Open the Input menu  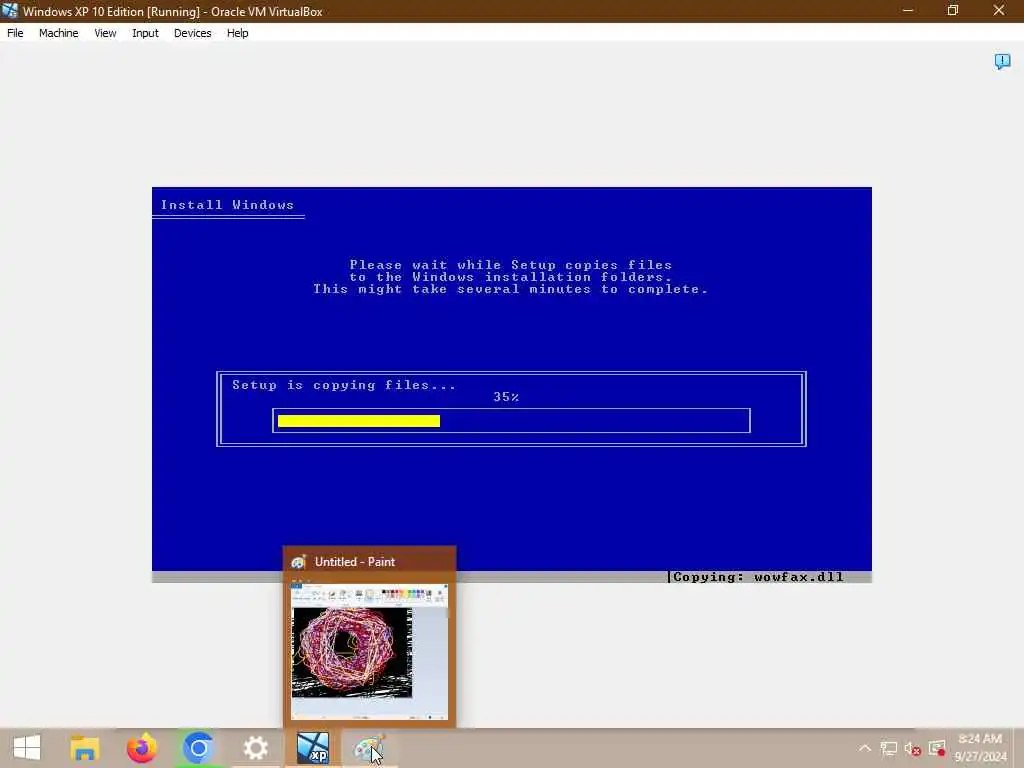click(x=145, y=33)
